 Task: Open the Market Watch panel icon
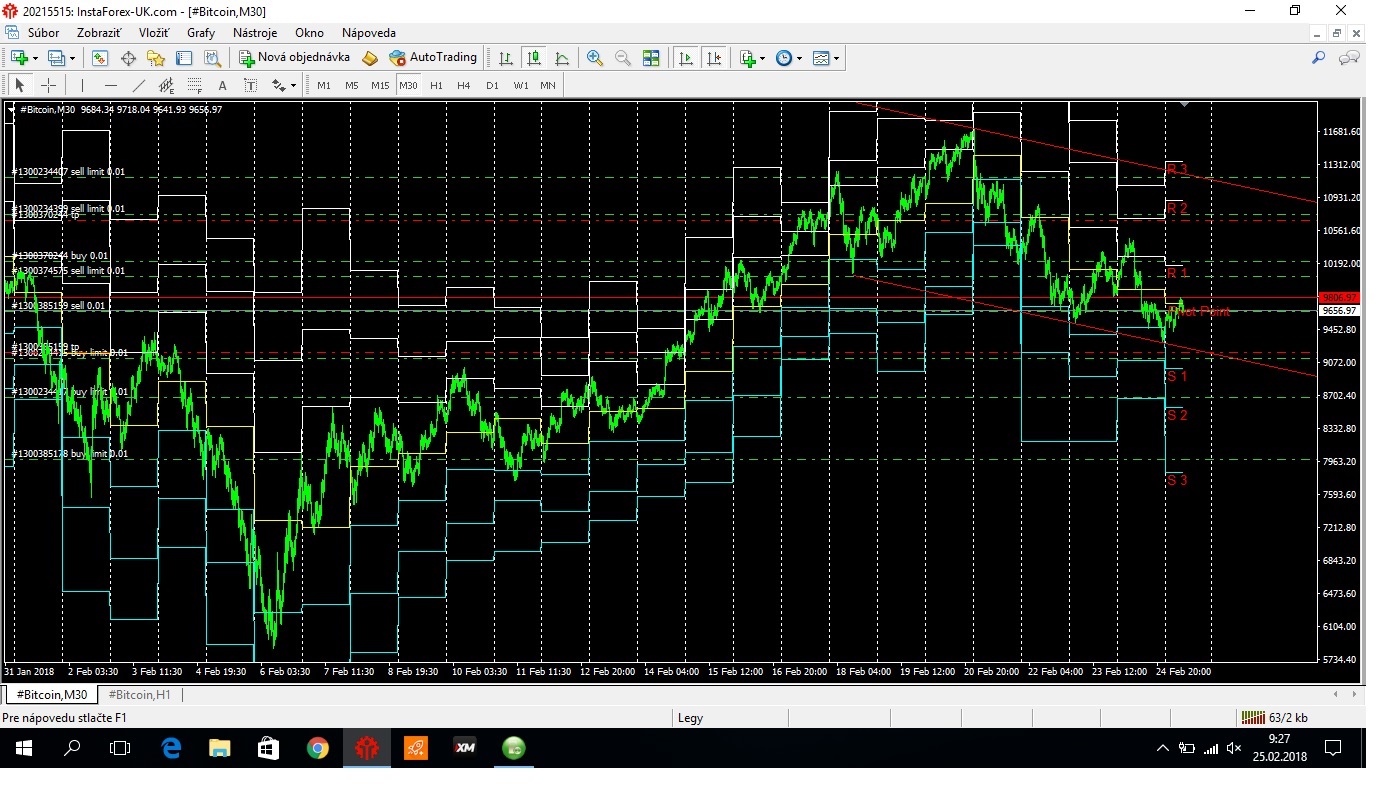coord(100,58)
